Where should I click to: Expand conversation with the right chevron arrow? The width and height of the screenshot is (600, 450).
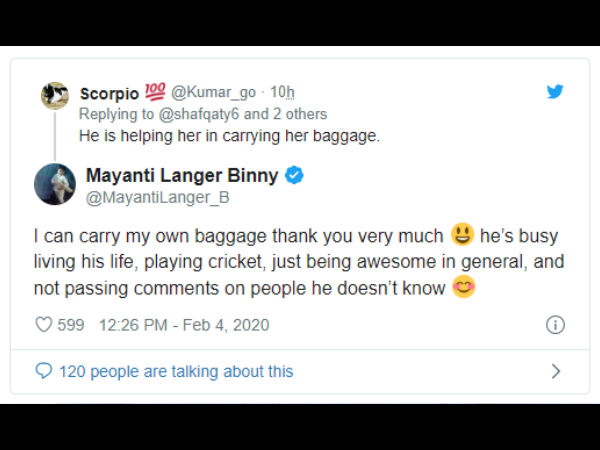[556, 371]
